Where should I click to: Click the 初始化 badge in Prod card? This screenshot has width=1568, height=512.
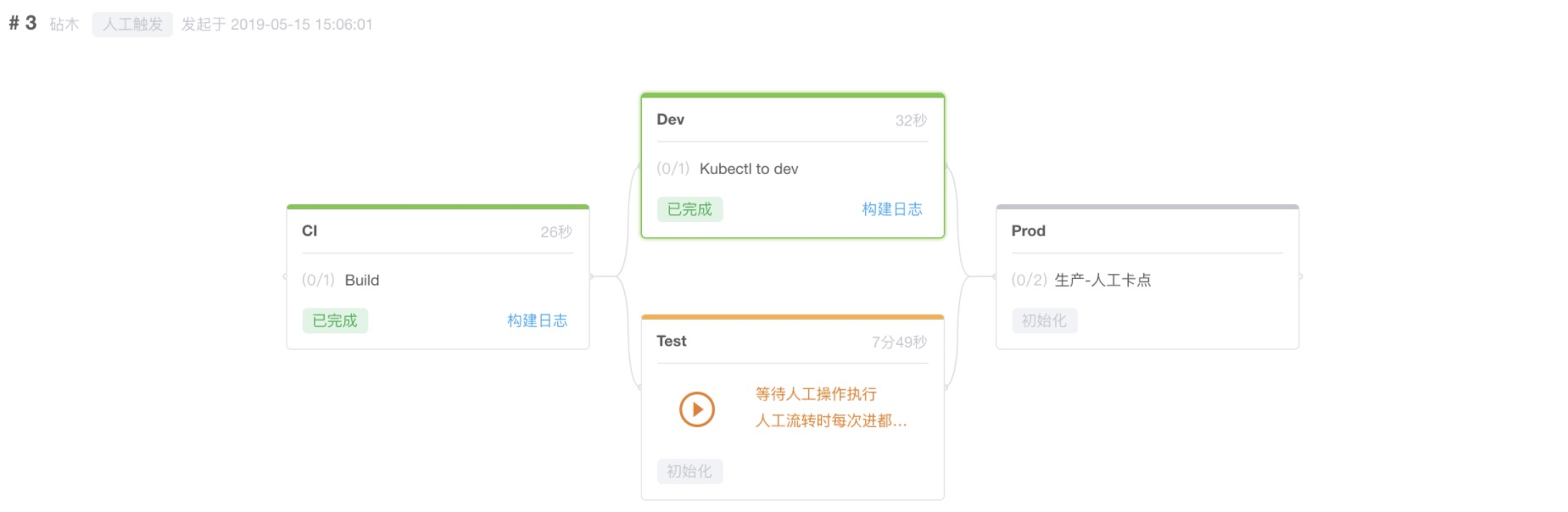tap(1044, 320)
